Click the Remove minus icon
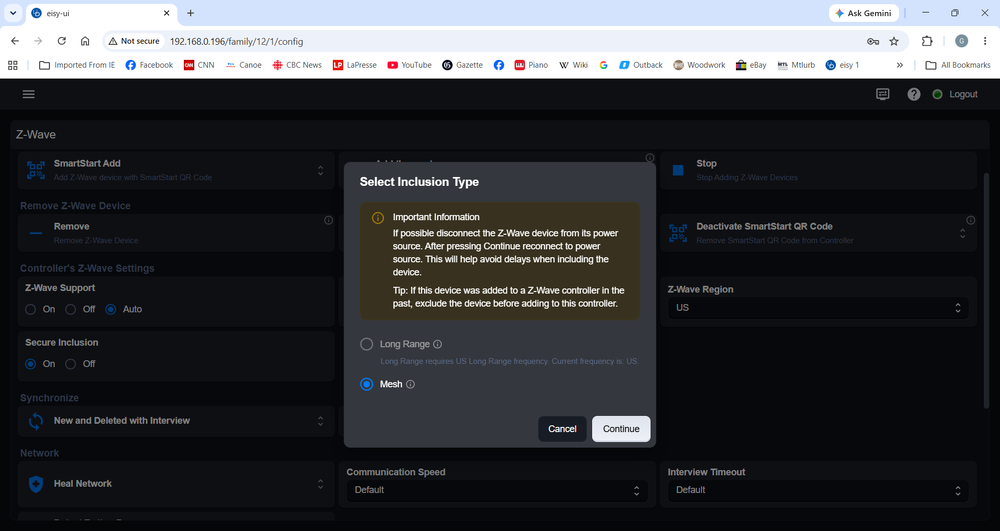This screenshot has height=531, width=1000. [x=36, y=233]
